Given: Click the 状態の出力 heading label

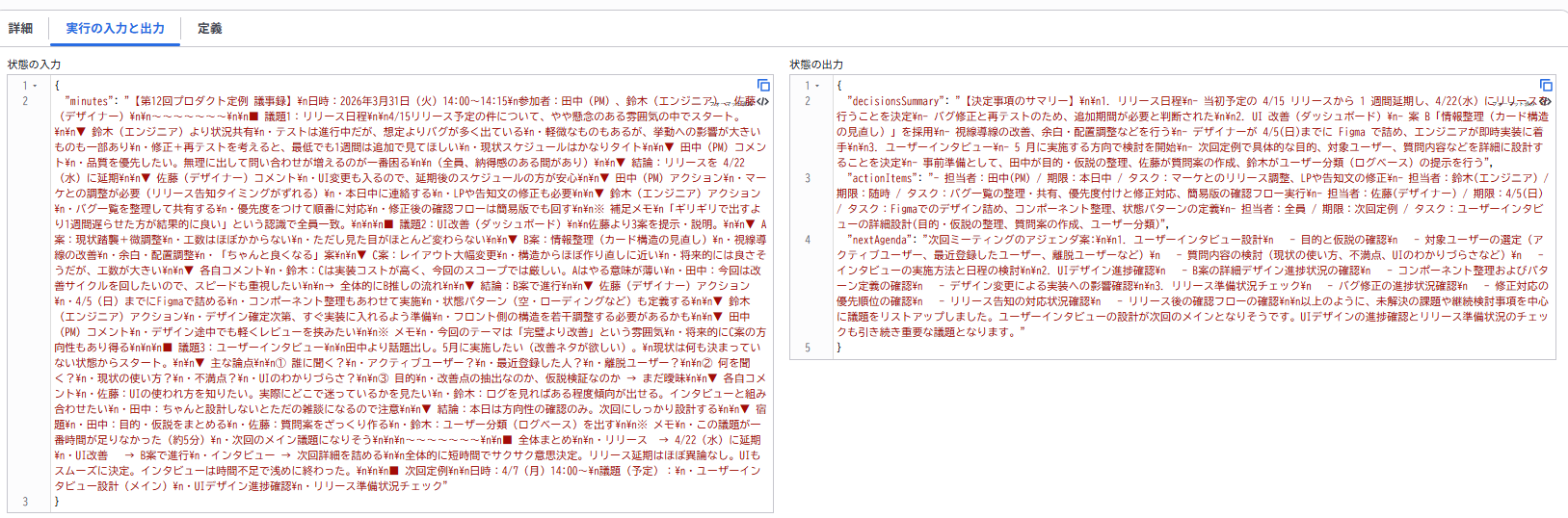Looking at the screenshot, I should pyautogui.click(x=816, y=65).
